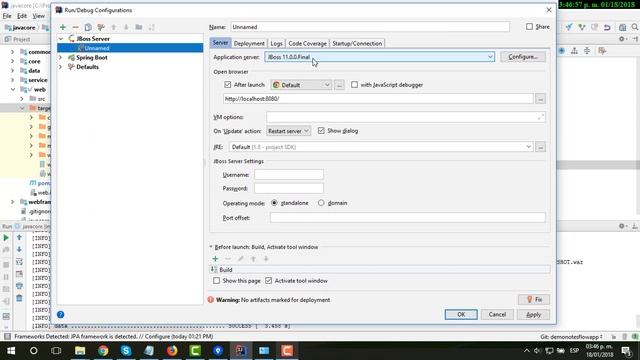Open Windows Start menu
The image size is (640, 360).
pyautogui.click(x=11, y=351)
